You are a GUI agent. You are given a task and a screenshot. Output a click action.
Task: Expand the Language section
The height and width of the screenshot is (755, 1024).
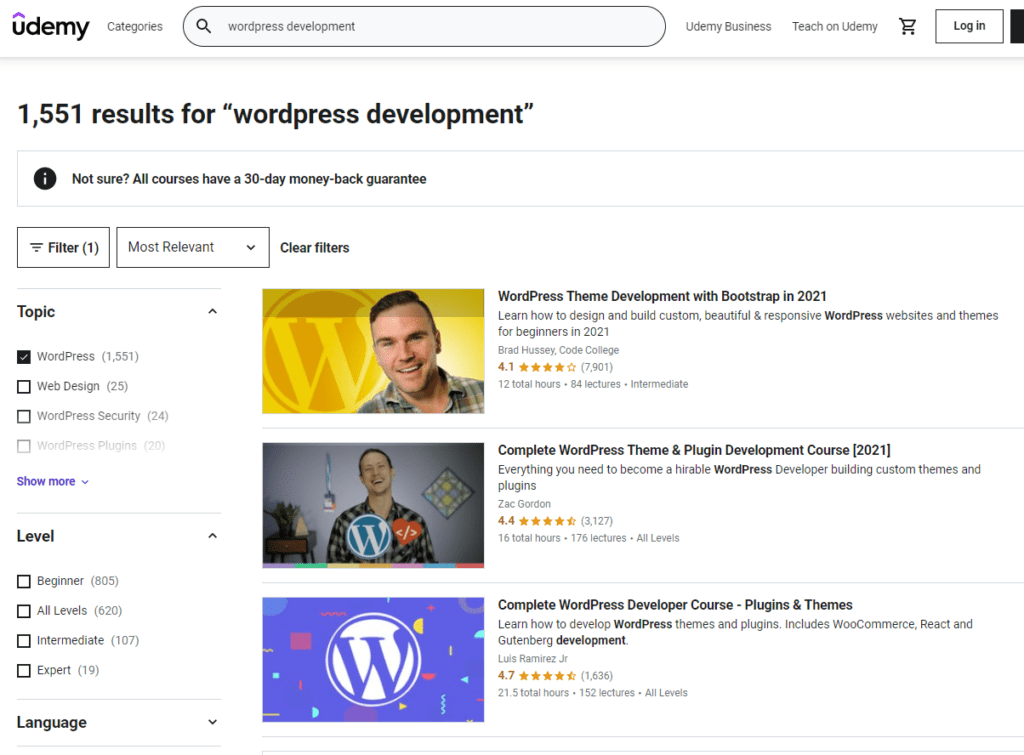coord(212,722)
